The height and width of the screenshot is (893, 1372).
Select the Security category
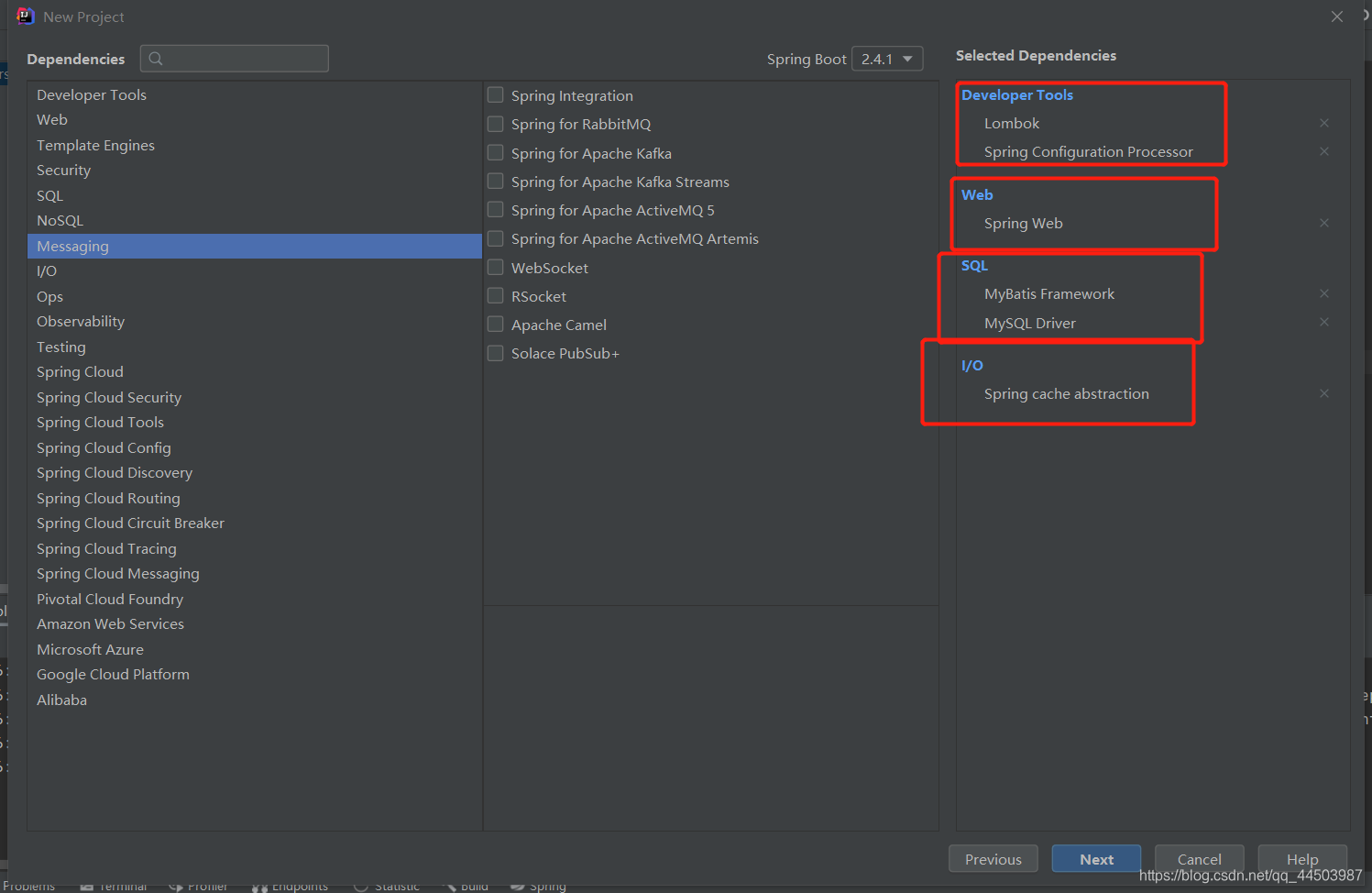(x=255, y=171)
